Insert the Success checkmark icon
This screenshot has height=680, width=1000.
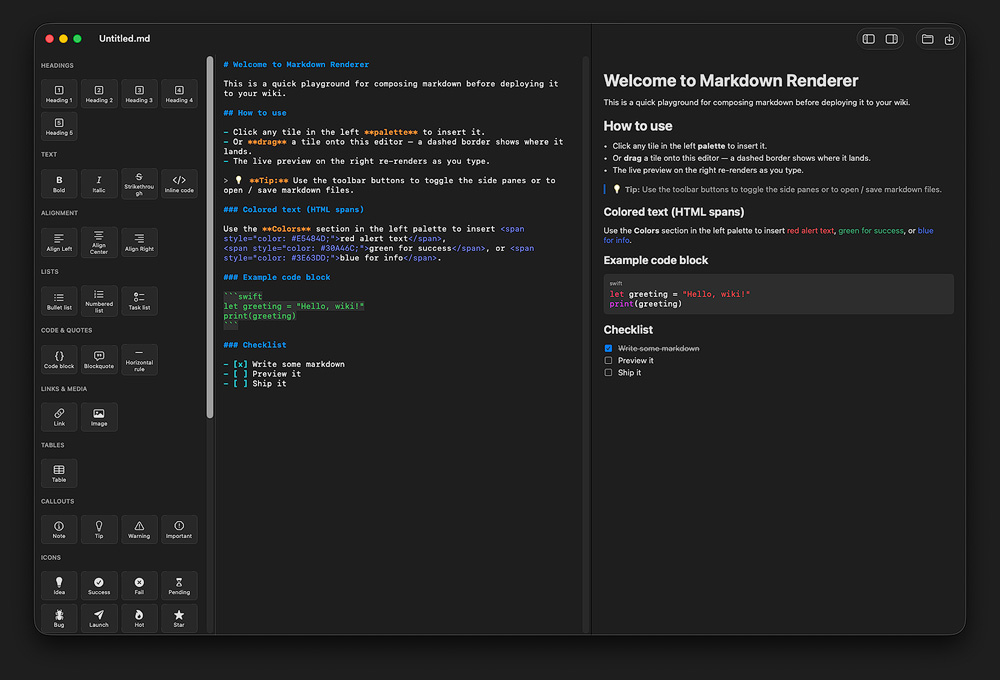coord(99,586)
